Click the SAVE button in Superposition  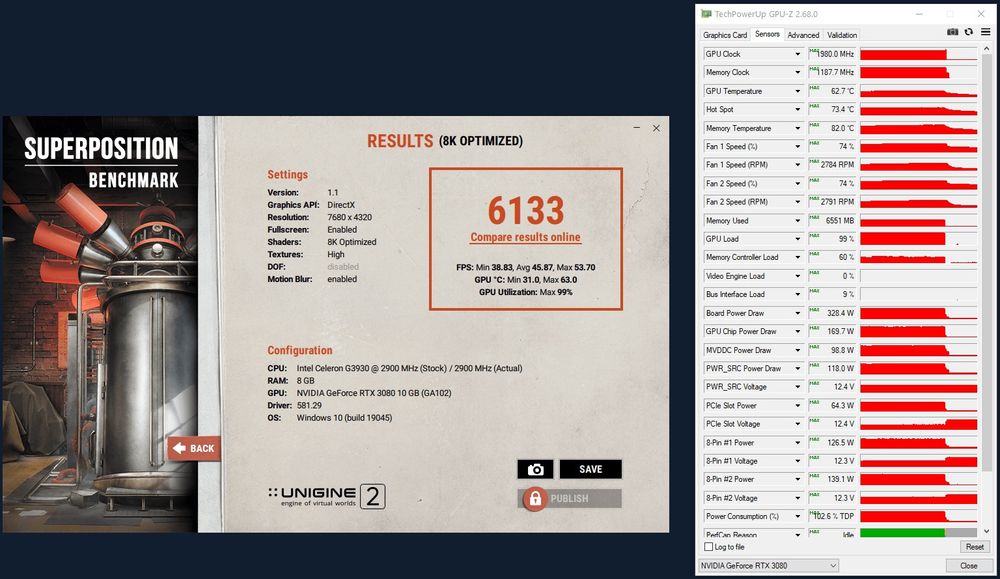[591, 469]
